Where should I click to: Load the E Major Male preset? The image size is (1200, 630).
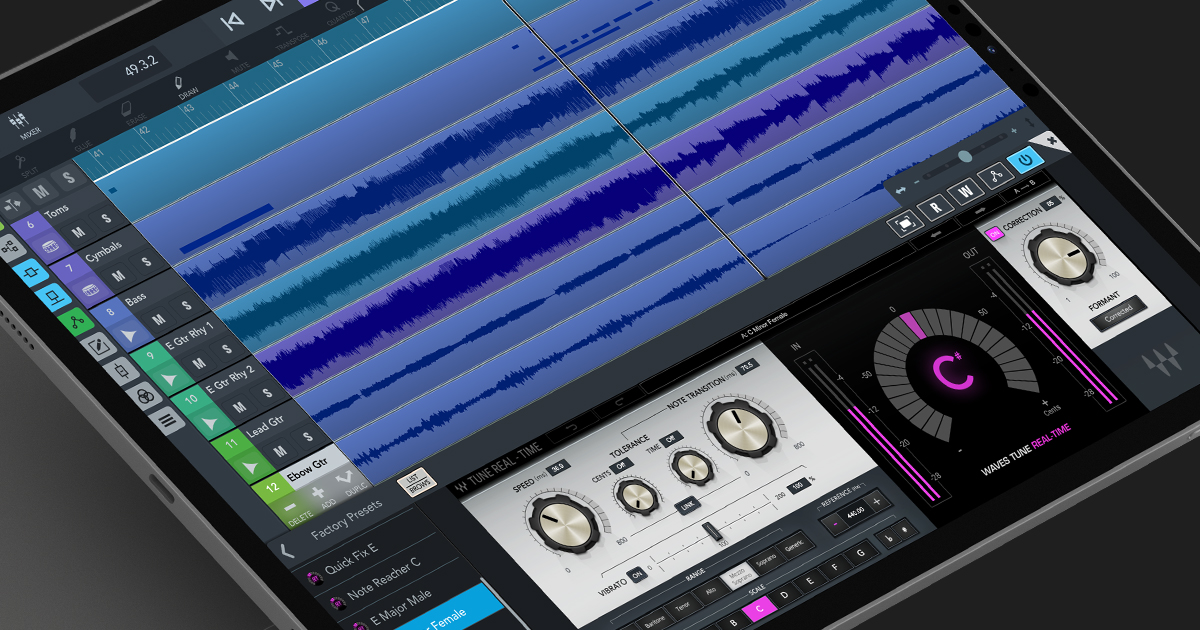click(x=400, y=610)
